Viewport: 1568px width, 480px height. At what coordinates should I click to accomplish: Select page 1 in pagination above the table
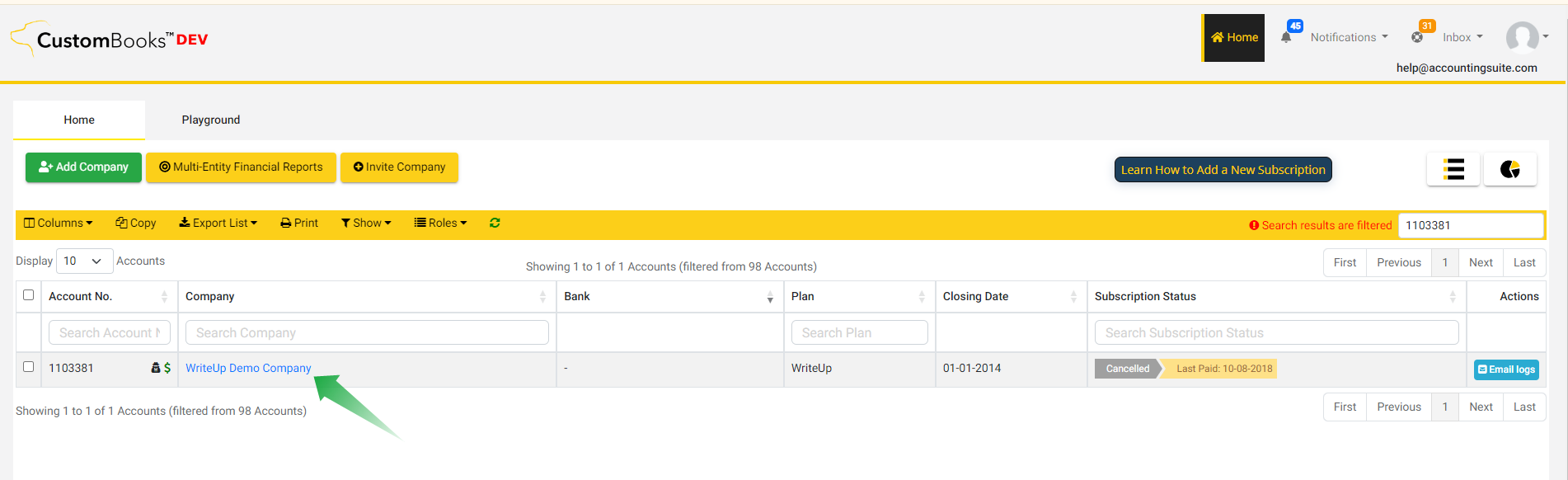[x=1445, y=263]
